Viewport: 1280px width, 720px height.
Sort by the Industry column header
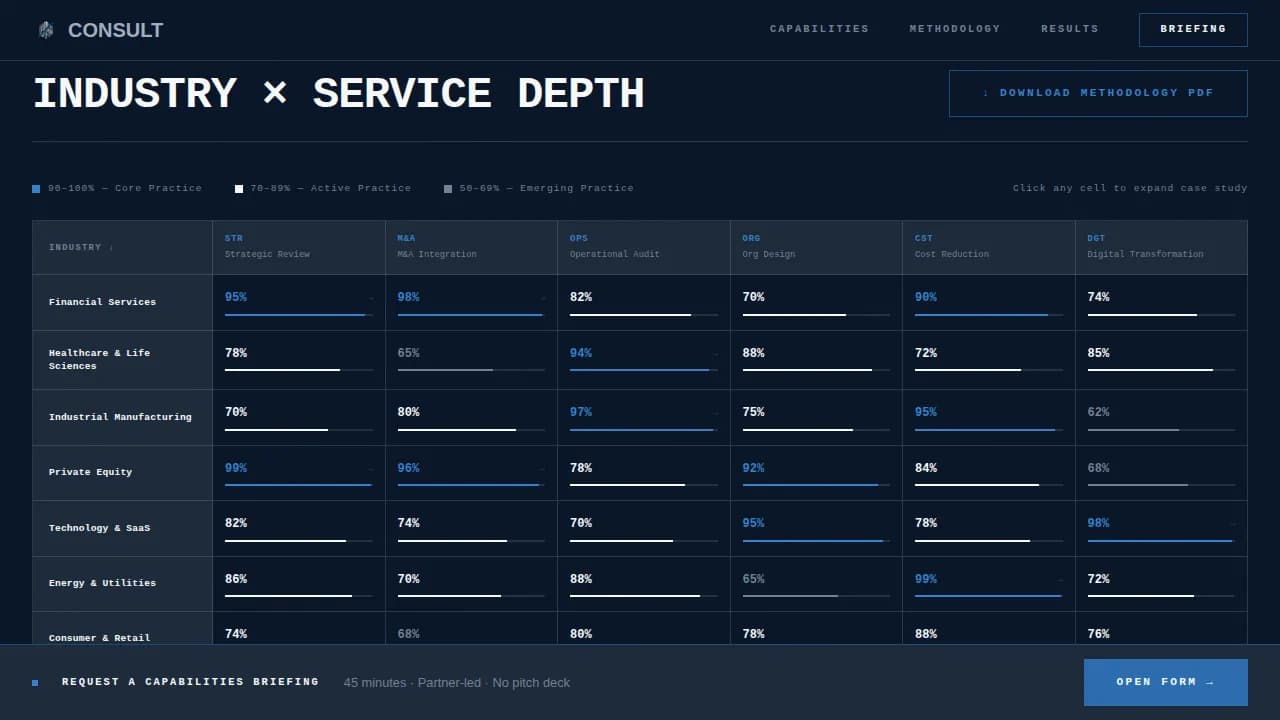pyautogui.click(x=122, y=247)
